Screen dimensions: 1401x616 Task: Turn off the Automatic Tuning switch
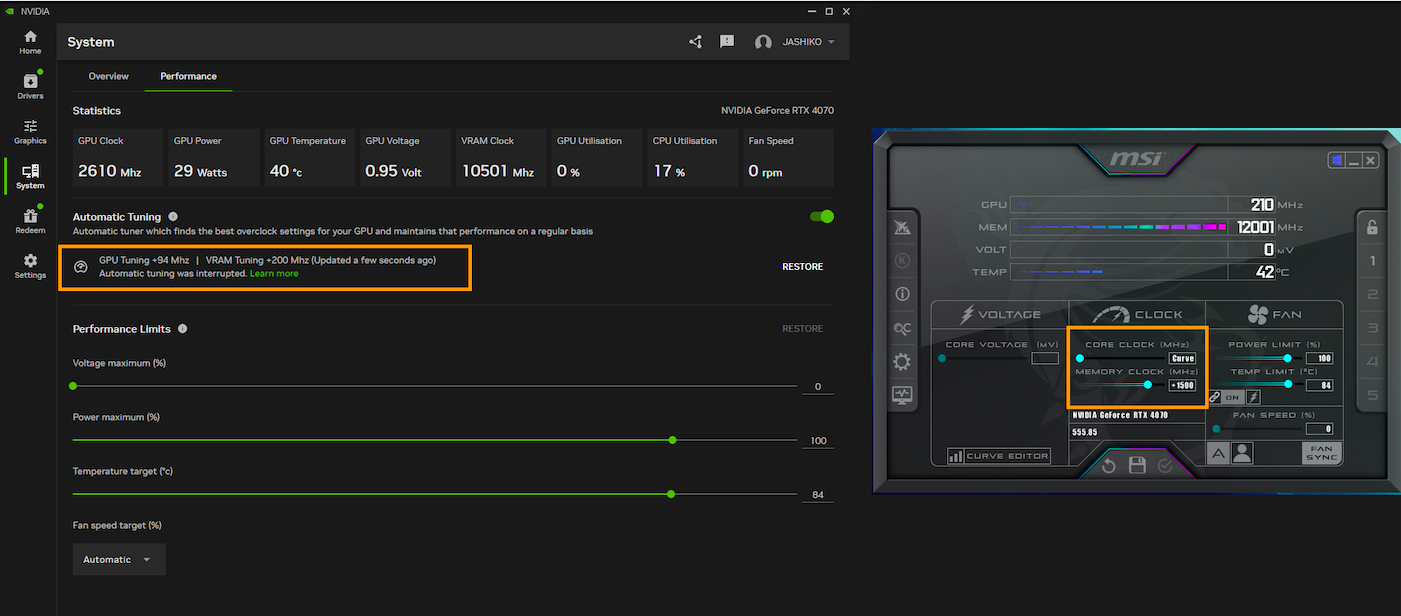821,217
